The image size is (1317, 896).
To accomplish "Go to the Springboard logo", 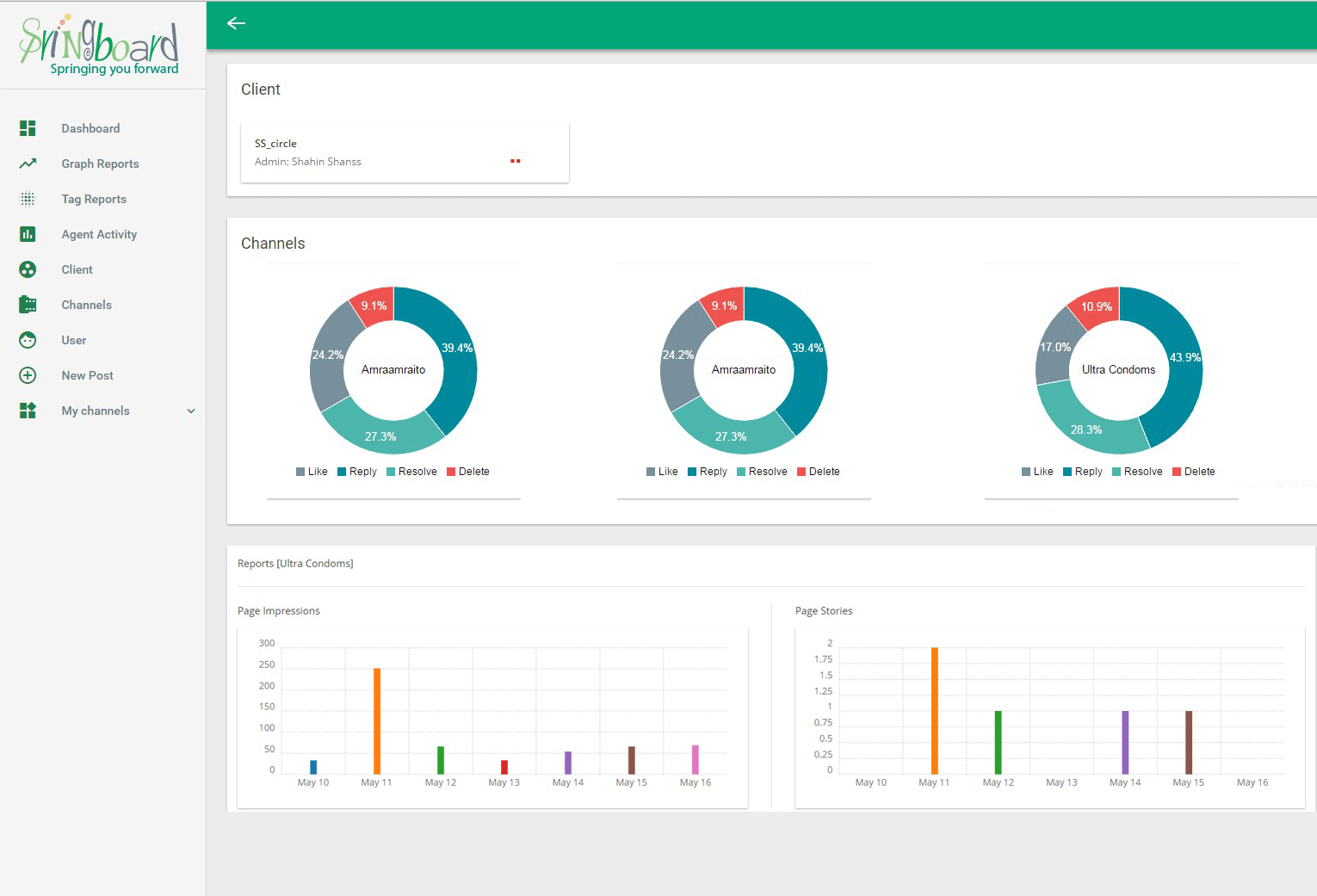I will [x=99, y=46].
